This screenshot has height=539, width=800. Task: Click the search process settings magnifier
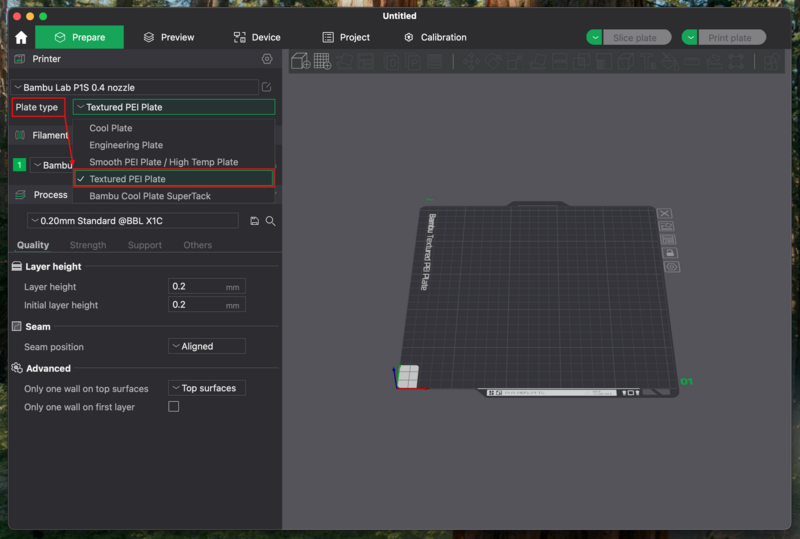270,221
